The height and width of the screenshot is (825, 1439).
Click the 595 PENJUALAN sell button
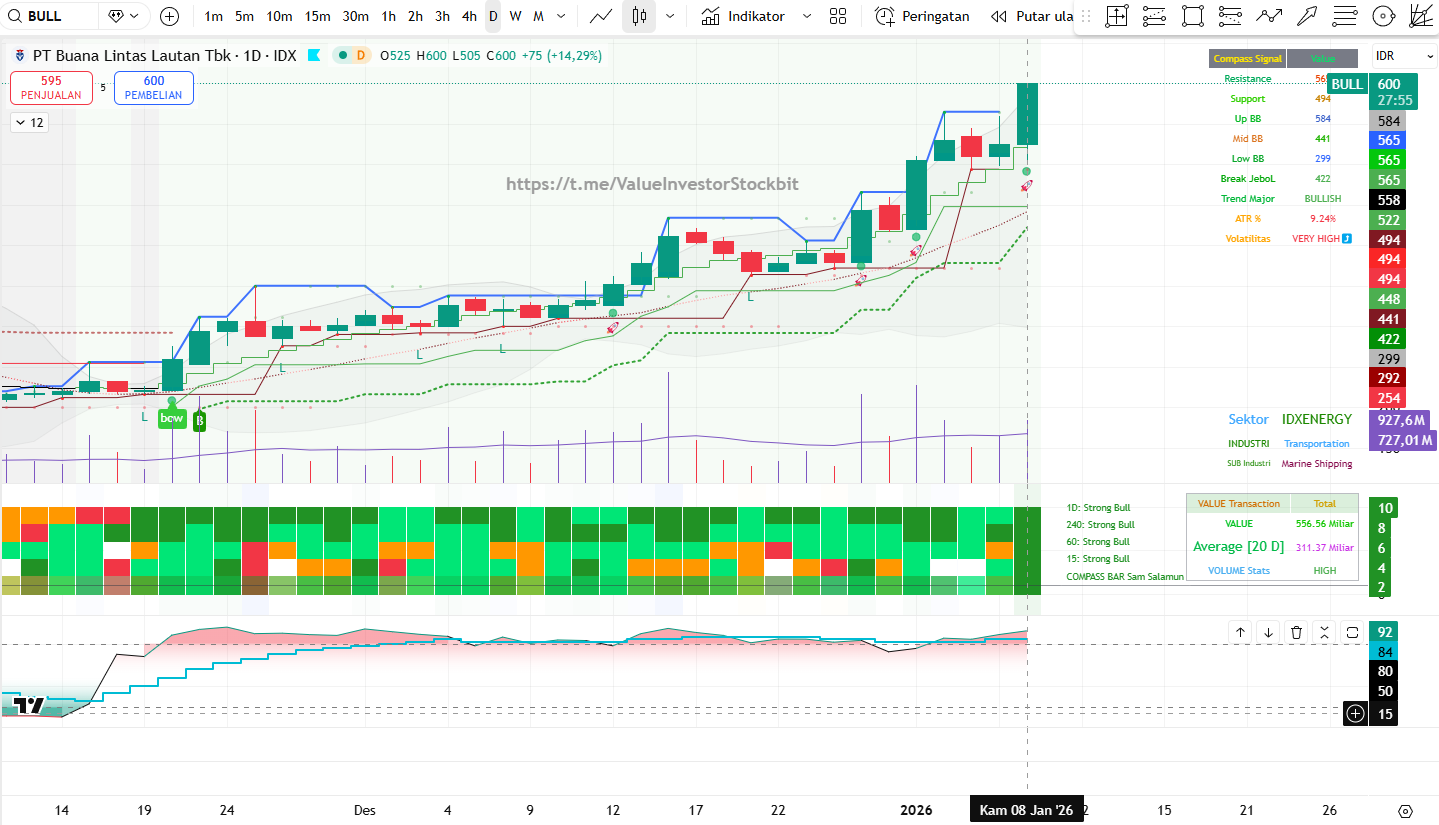click(x=51, y=88)
